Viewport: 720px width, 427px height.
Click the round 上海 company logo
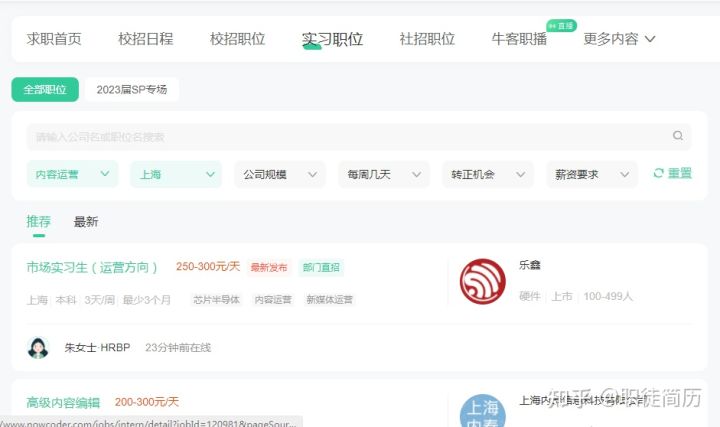(483, 411)
